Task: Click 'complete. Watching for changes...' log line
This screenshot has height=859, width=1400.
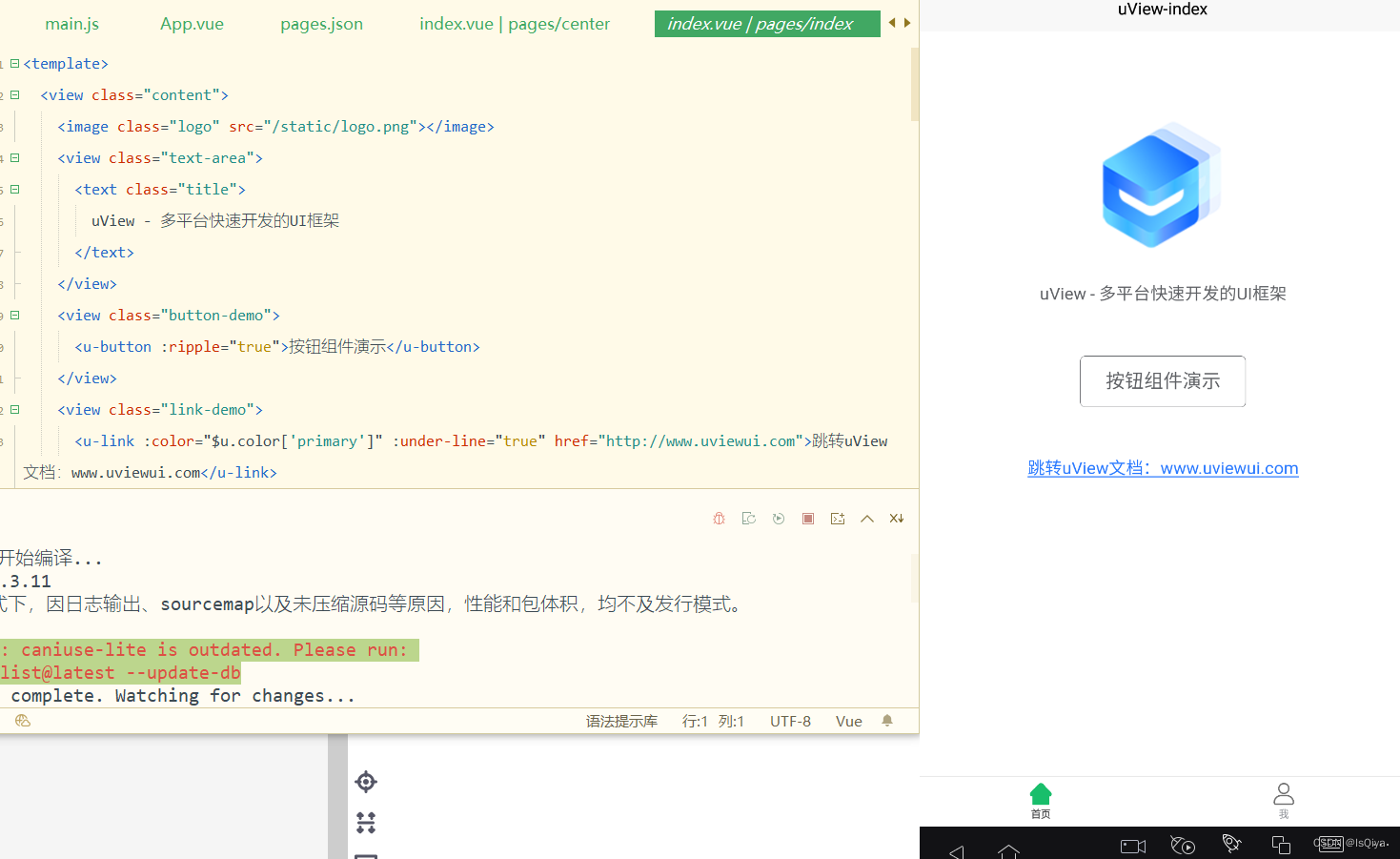Action: 183,696
